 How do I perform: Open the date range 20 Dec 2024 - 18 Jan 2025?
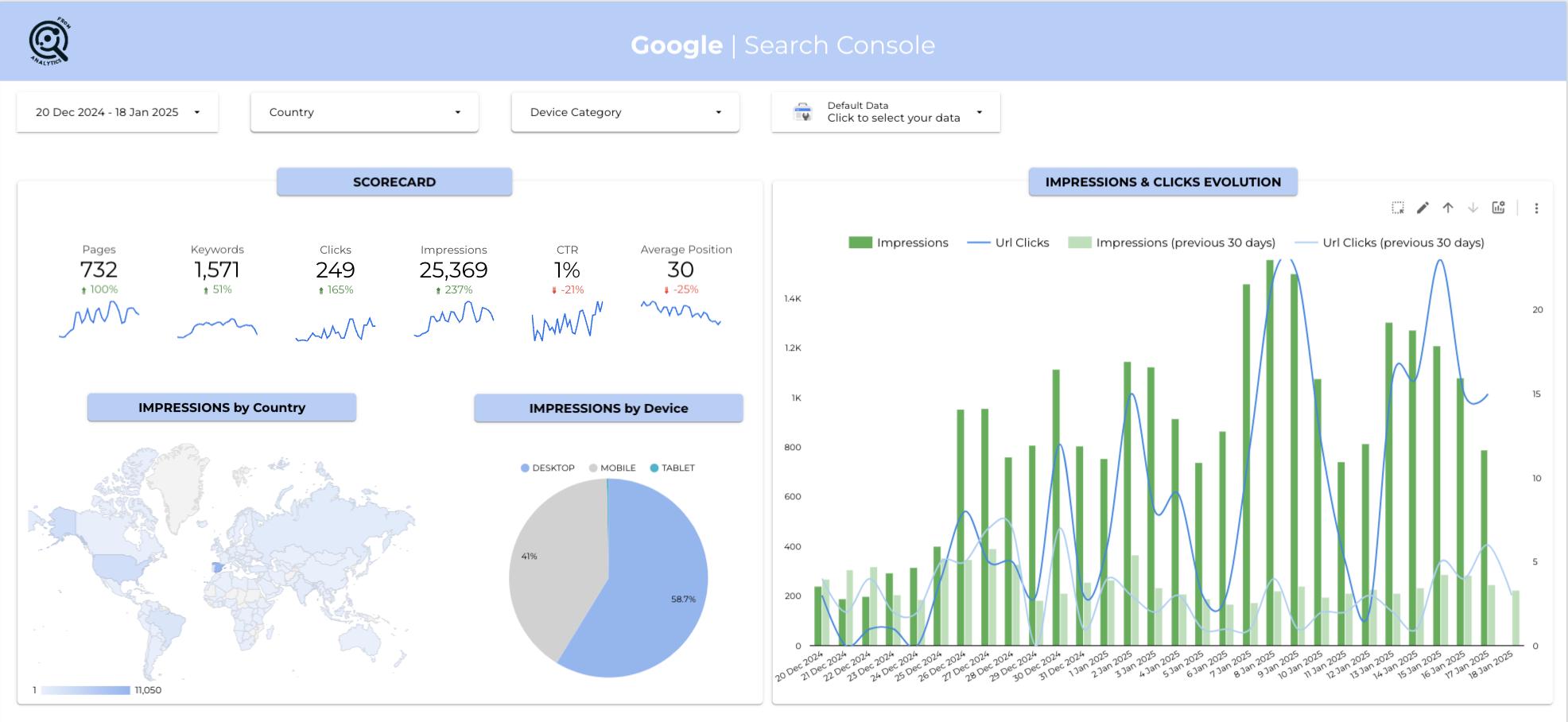point(118,112)
